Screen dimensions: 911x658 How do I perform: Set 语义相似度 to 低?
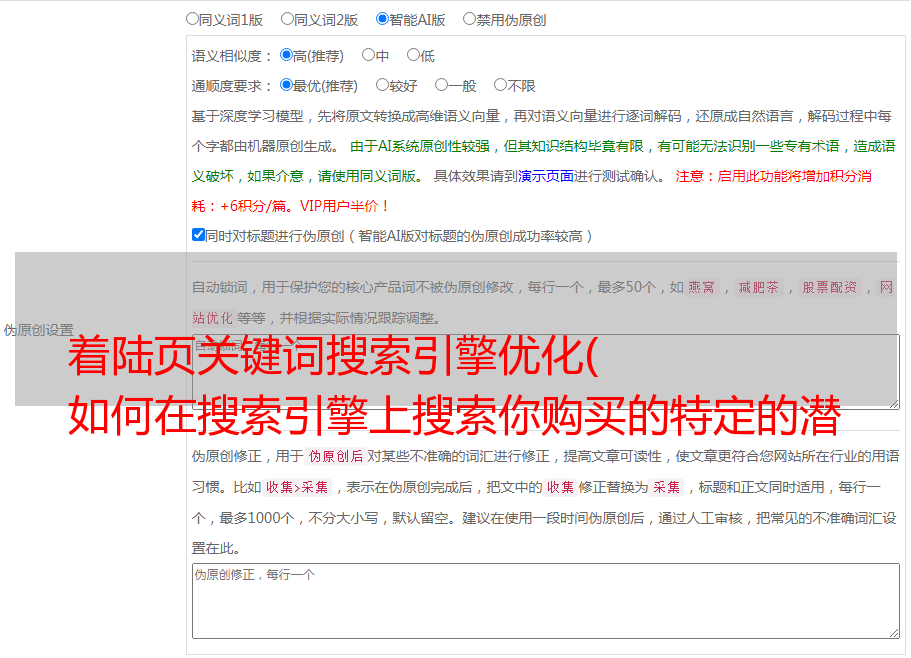coord(414,55)
